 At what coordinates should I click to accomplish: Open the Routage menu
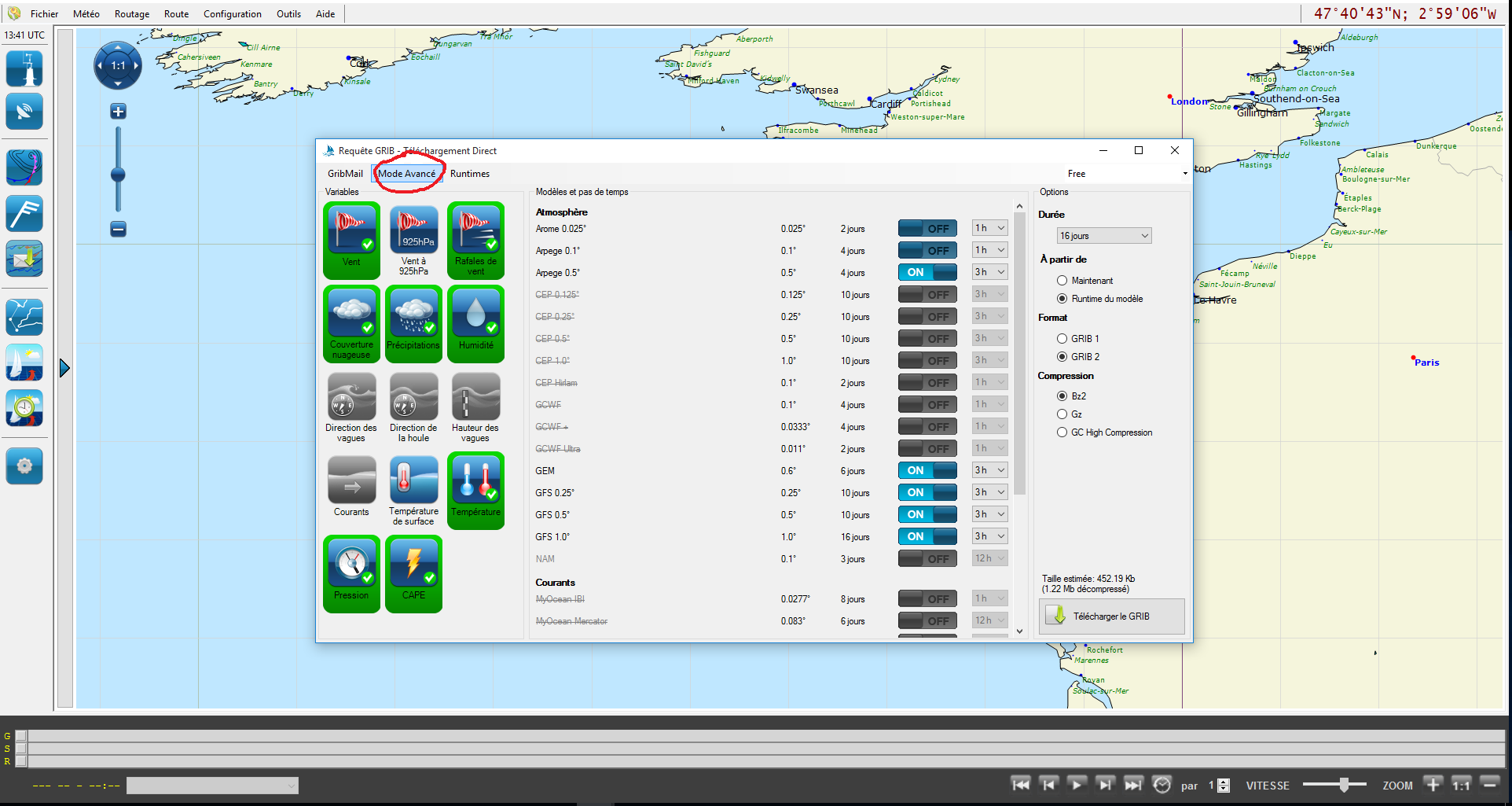[131, 14]
